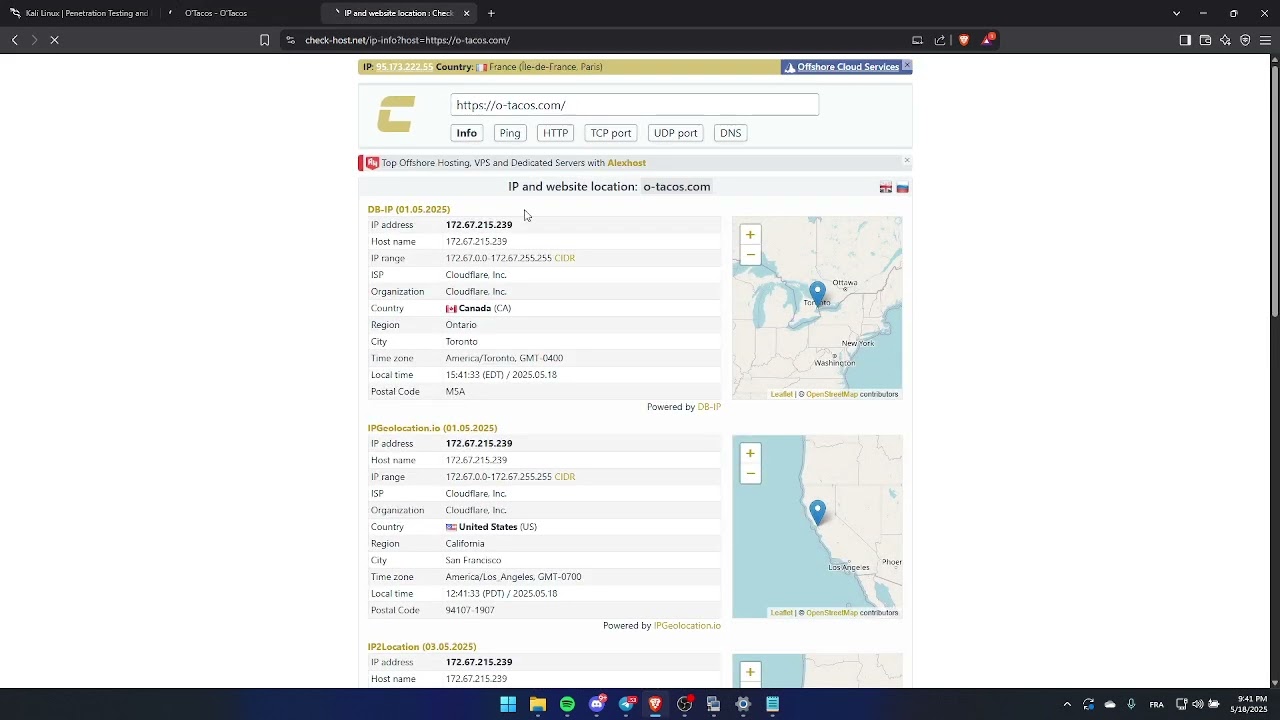Select the DB-IP IP address 172.67.215.239
The image size is (1280, 720).
click(x=479, y=225)
